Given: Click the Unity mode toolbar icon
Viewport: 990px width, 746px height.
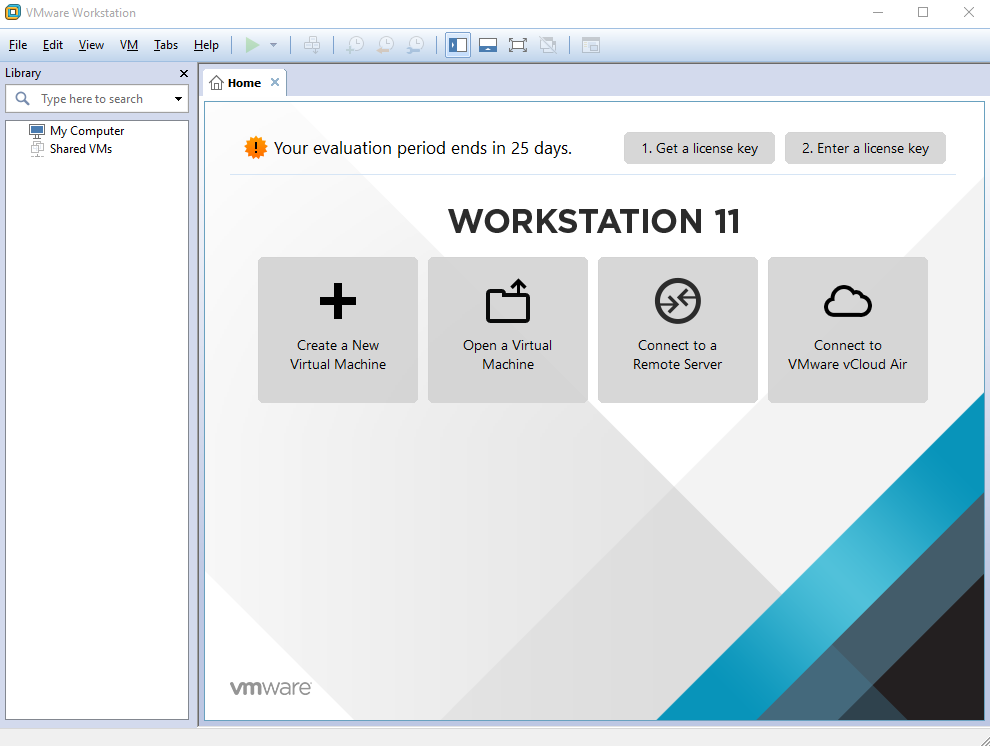Looking at the screenshot, I should click(x=548, y=45).
